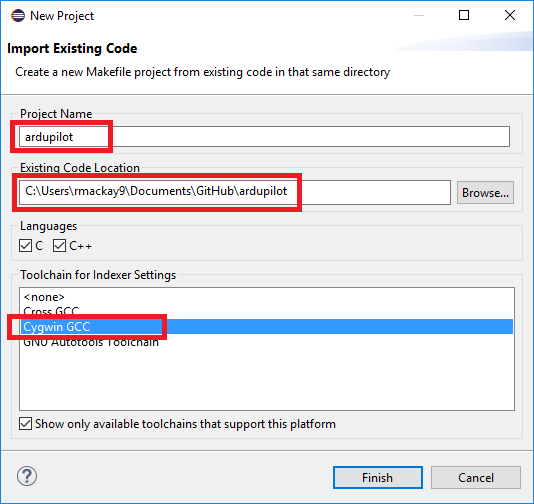Open the help question mark icon
534x504 pixels.
[x=27, y=476]
